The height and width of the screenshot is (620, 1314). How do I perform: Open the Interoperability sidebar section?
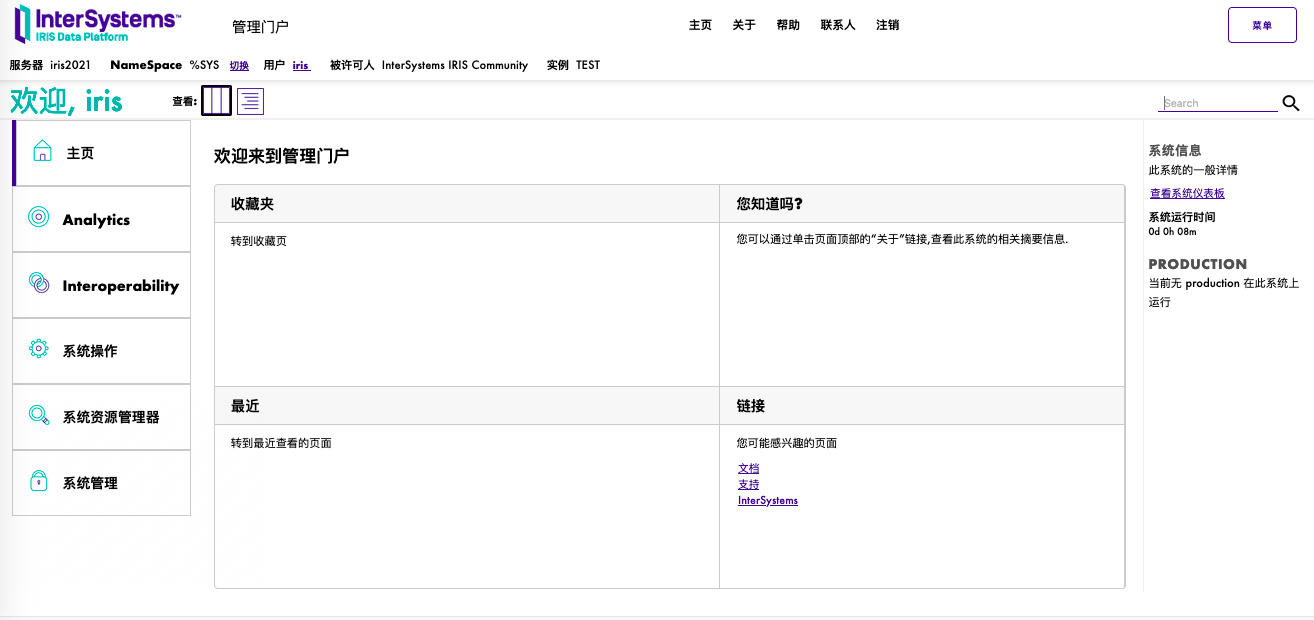38,285
